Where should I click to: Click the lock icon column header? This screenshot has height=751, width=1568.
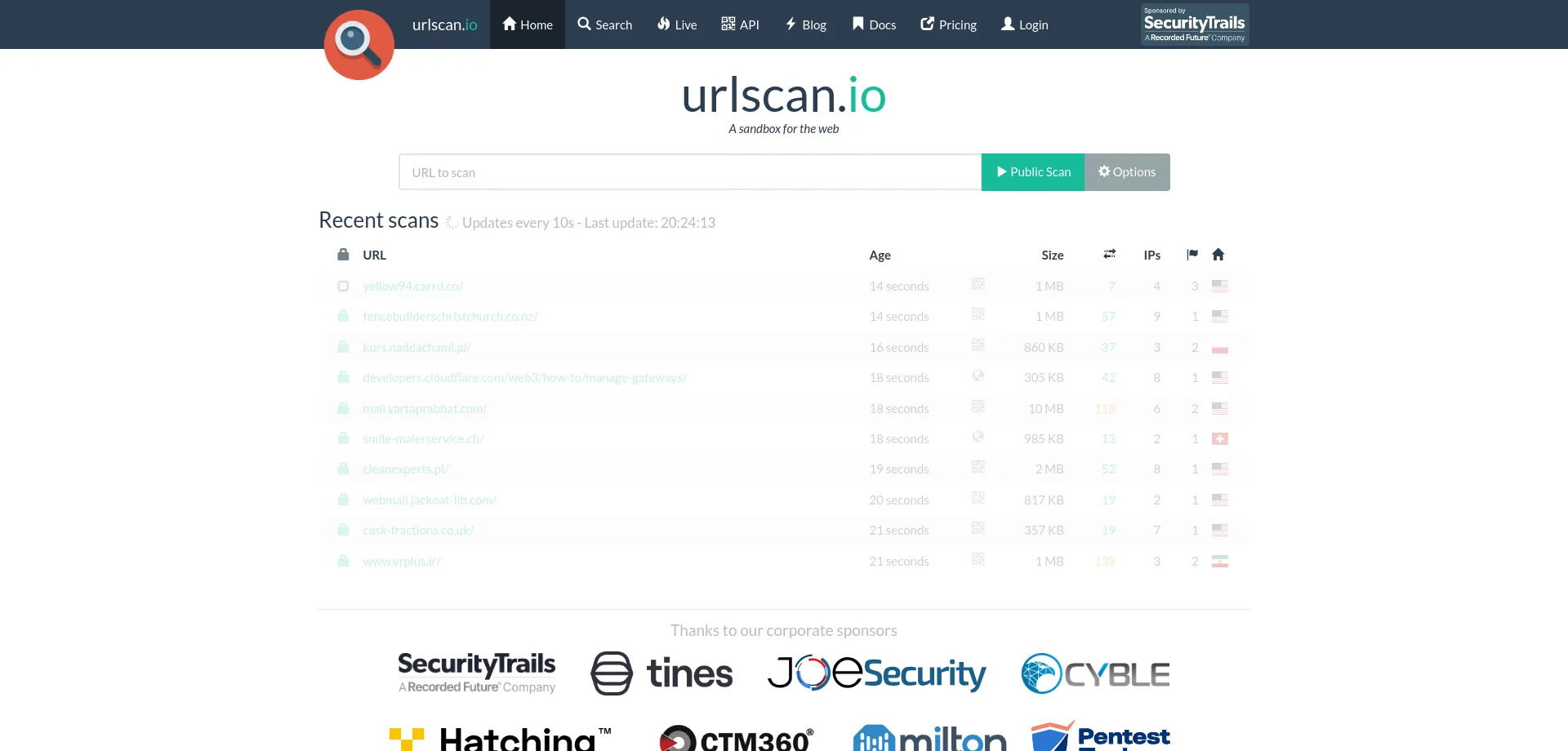coord(344,255)
